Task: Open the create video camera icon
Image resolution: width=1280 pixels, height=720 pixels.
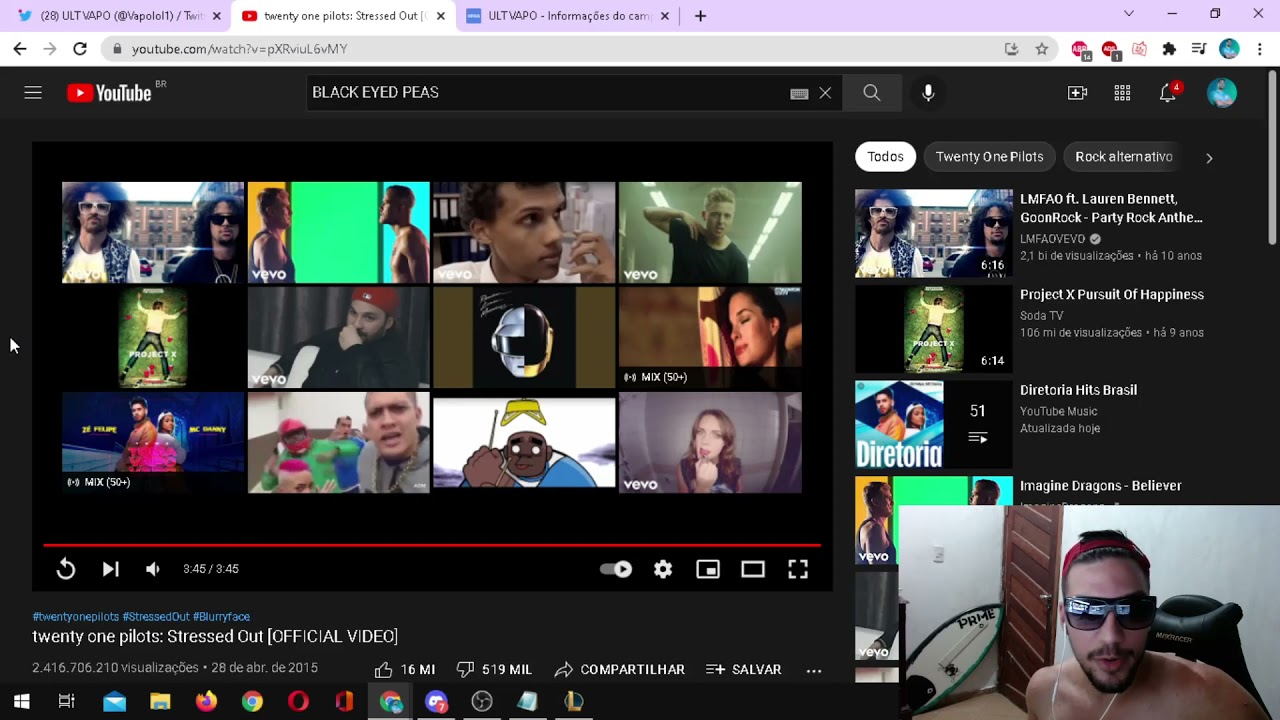Action: point(1077,93)
